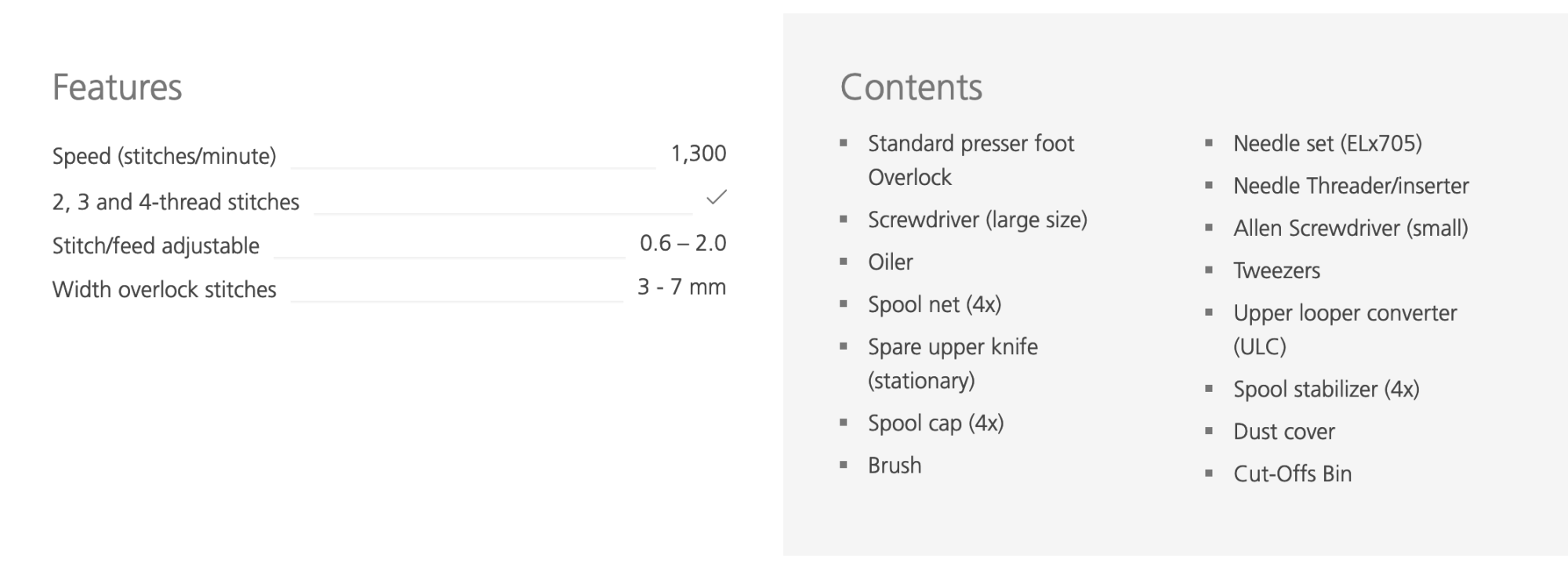The image size is (1568, 562).
Task: Click the Brush list item
Action: pos(894,466)
